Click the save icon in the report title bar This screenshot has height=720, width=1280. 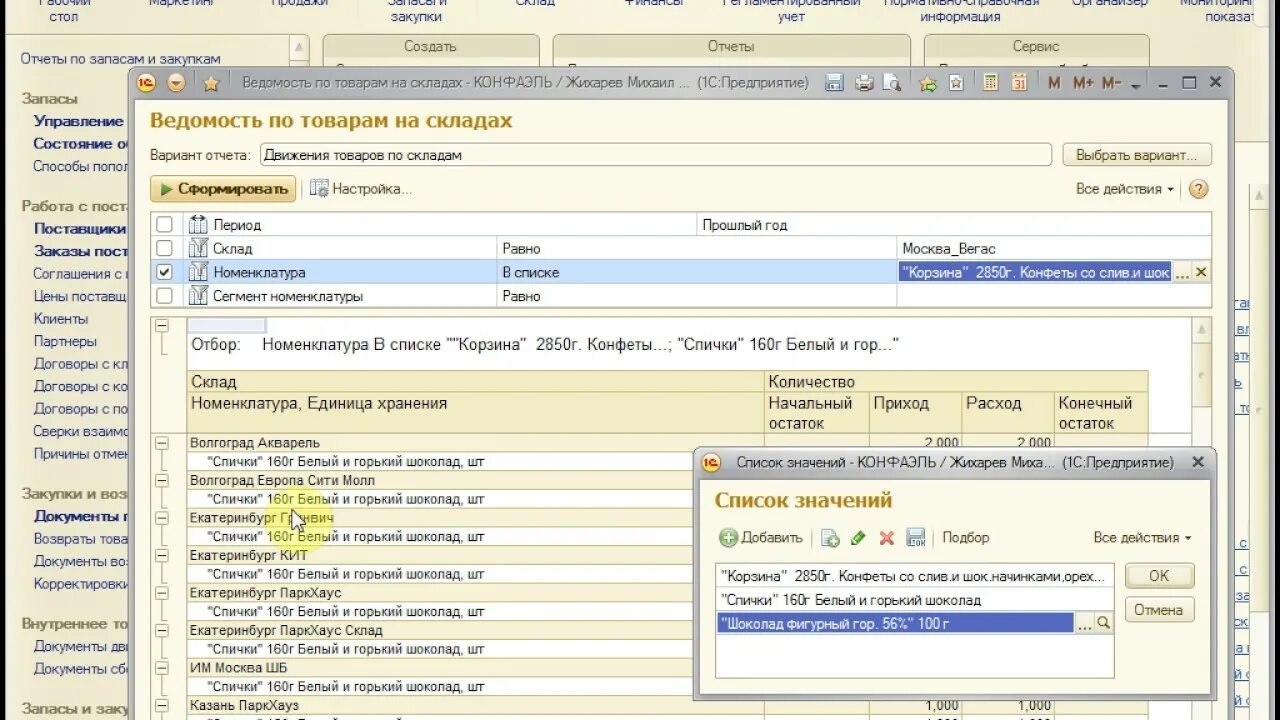point(834,84)
